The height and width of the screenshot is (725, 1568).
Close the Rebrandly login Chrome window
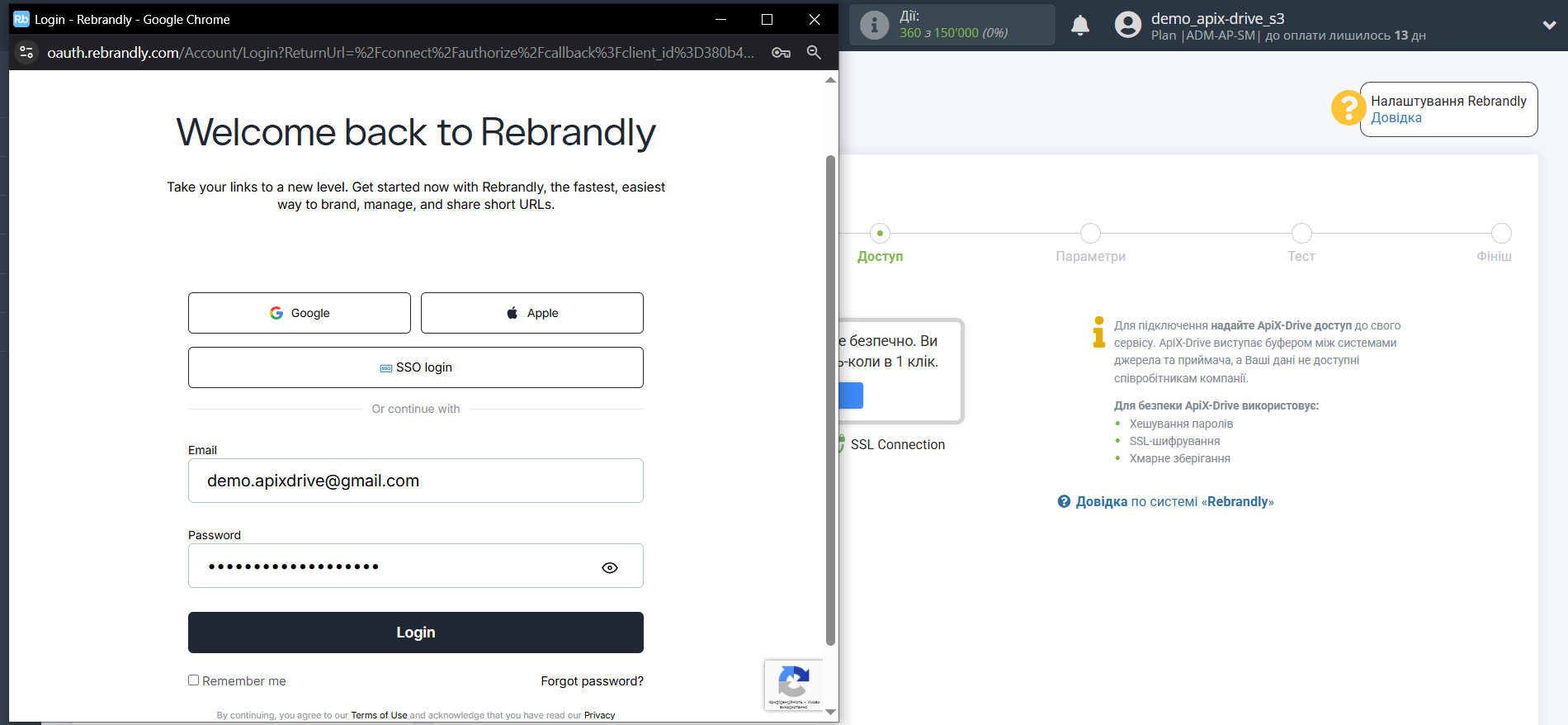815,19
